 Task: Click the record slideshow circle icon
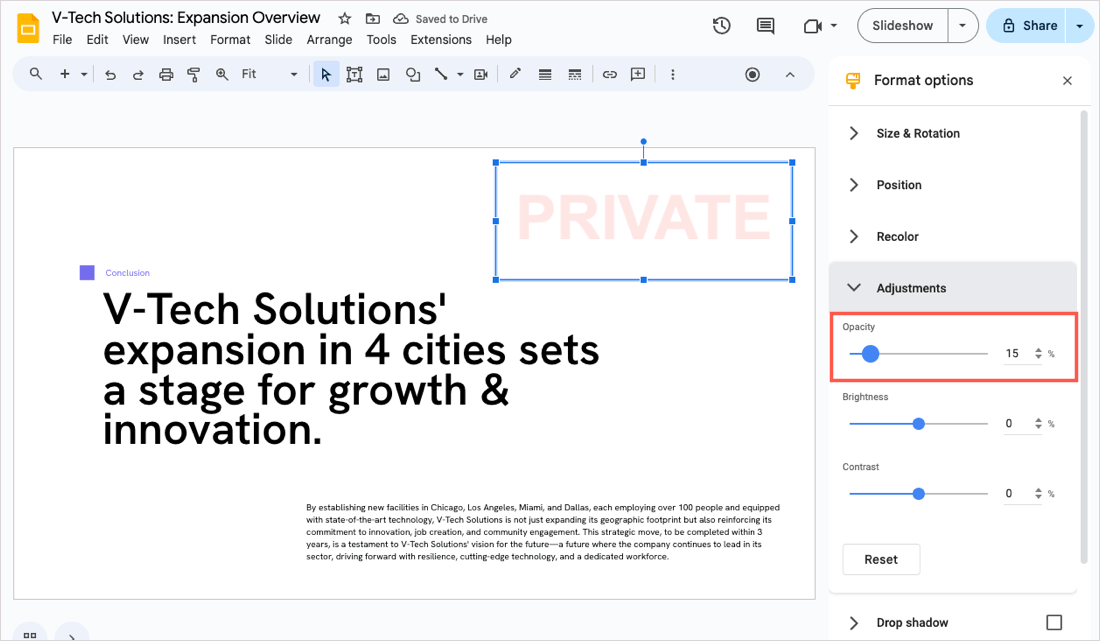click(752, 74)
